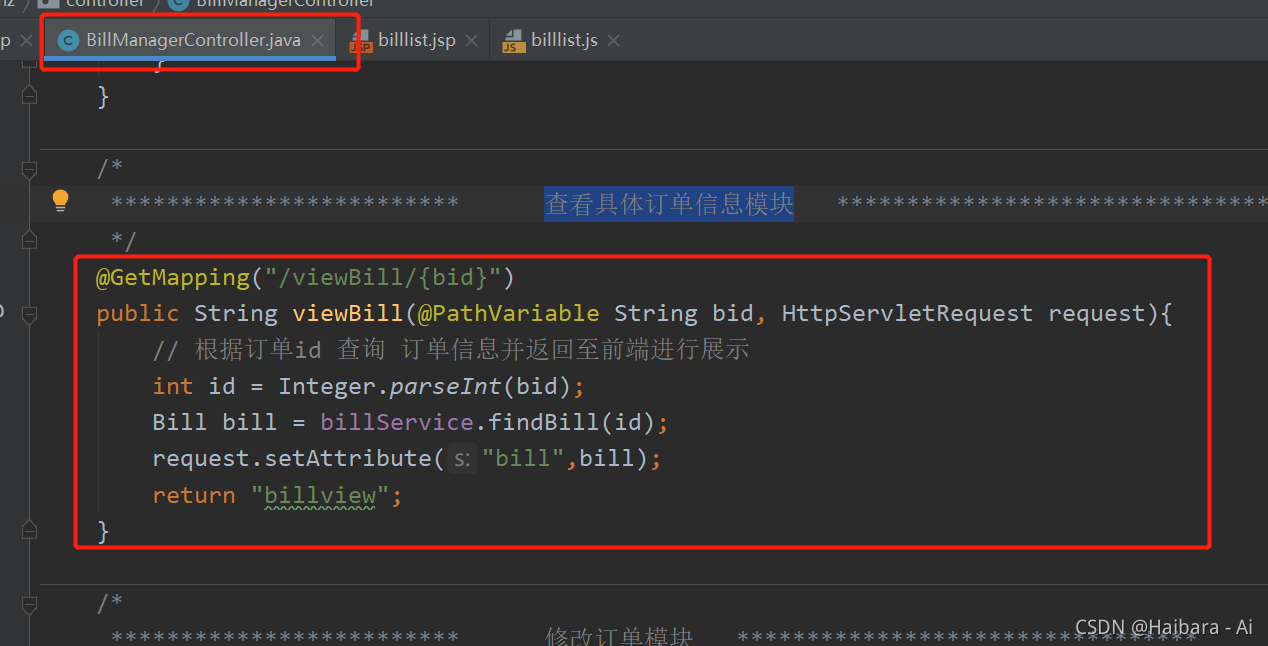Collapse the 查看具体订单信息模块 comment block fold marker

[29, 169]
